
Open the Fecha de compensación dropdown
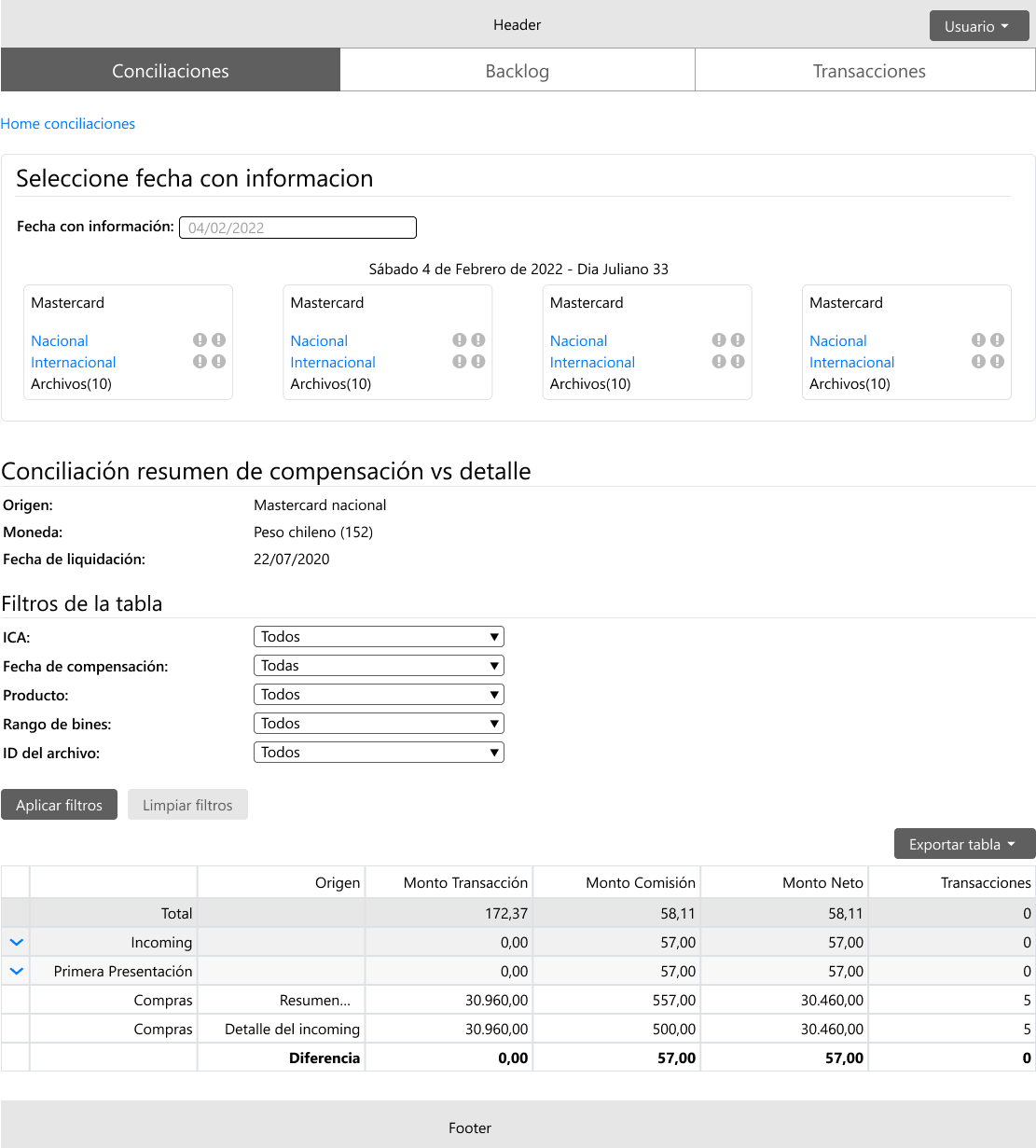[379, 666]
